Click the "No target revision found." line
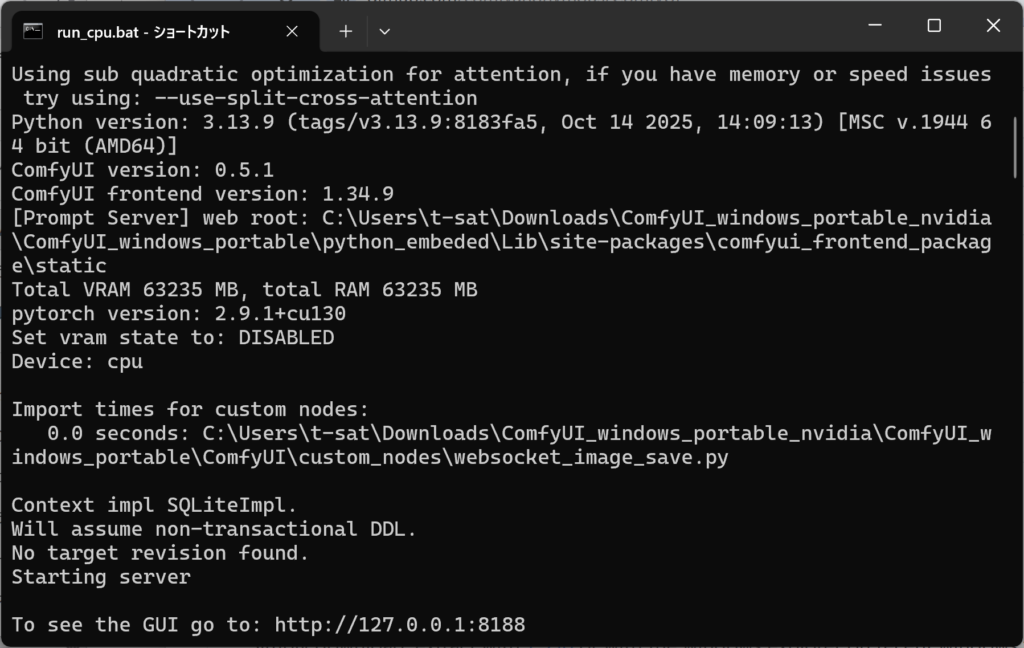 (x=160, y=553)
